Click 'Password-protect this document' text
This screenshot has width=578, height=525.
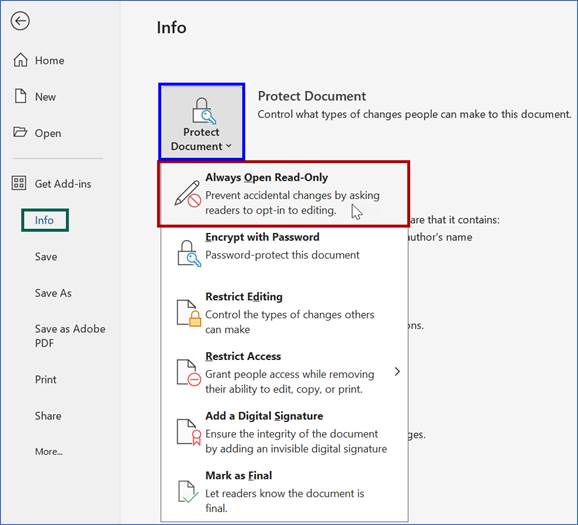[x=282, y=255]
